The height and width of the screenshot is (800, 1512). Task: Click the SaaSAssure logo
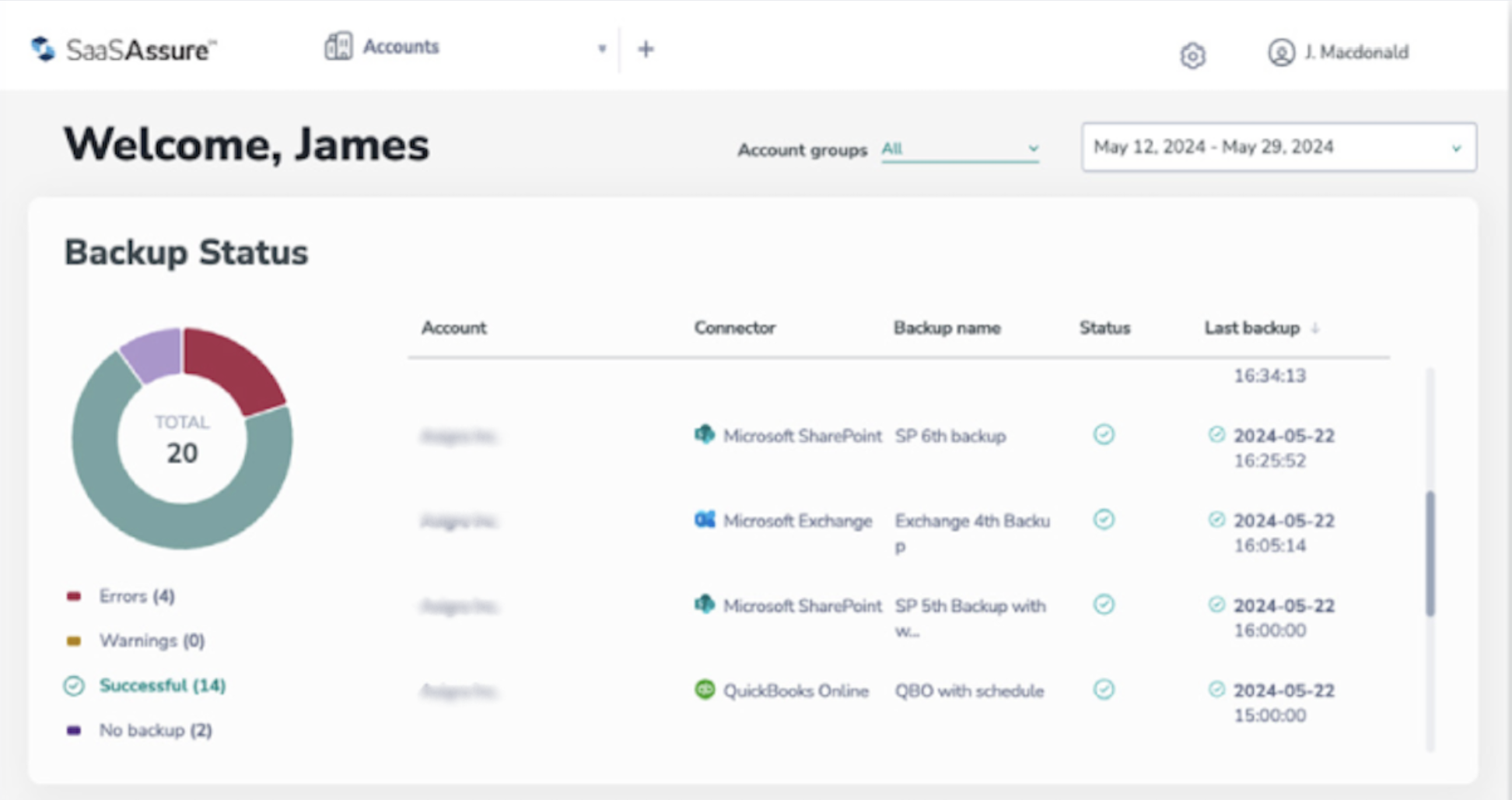pos(123,50)
